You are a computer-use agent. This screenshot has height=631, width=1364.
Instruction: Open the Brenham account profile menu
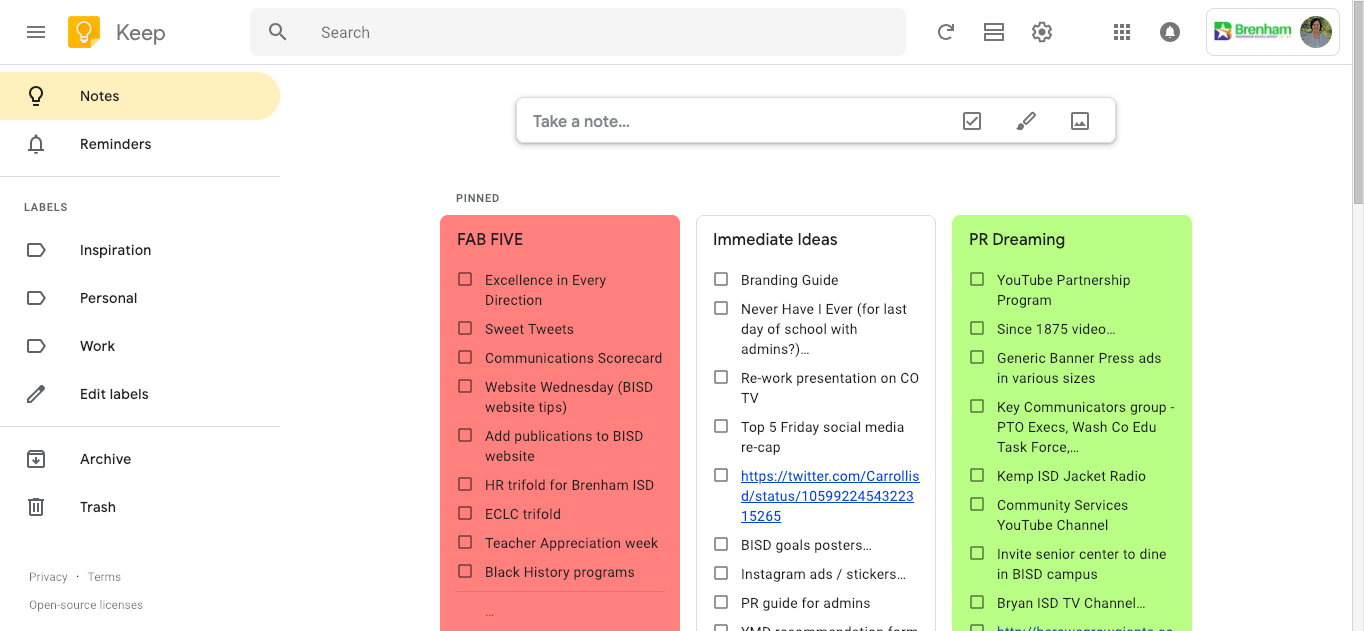click(x=1272, y=32)
